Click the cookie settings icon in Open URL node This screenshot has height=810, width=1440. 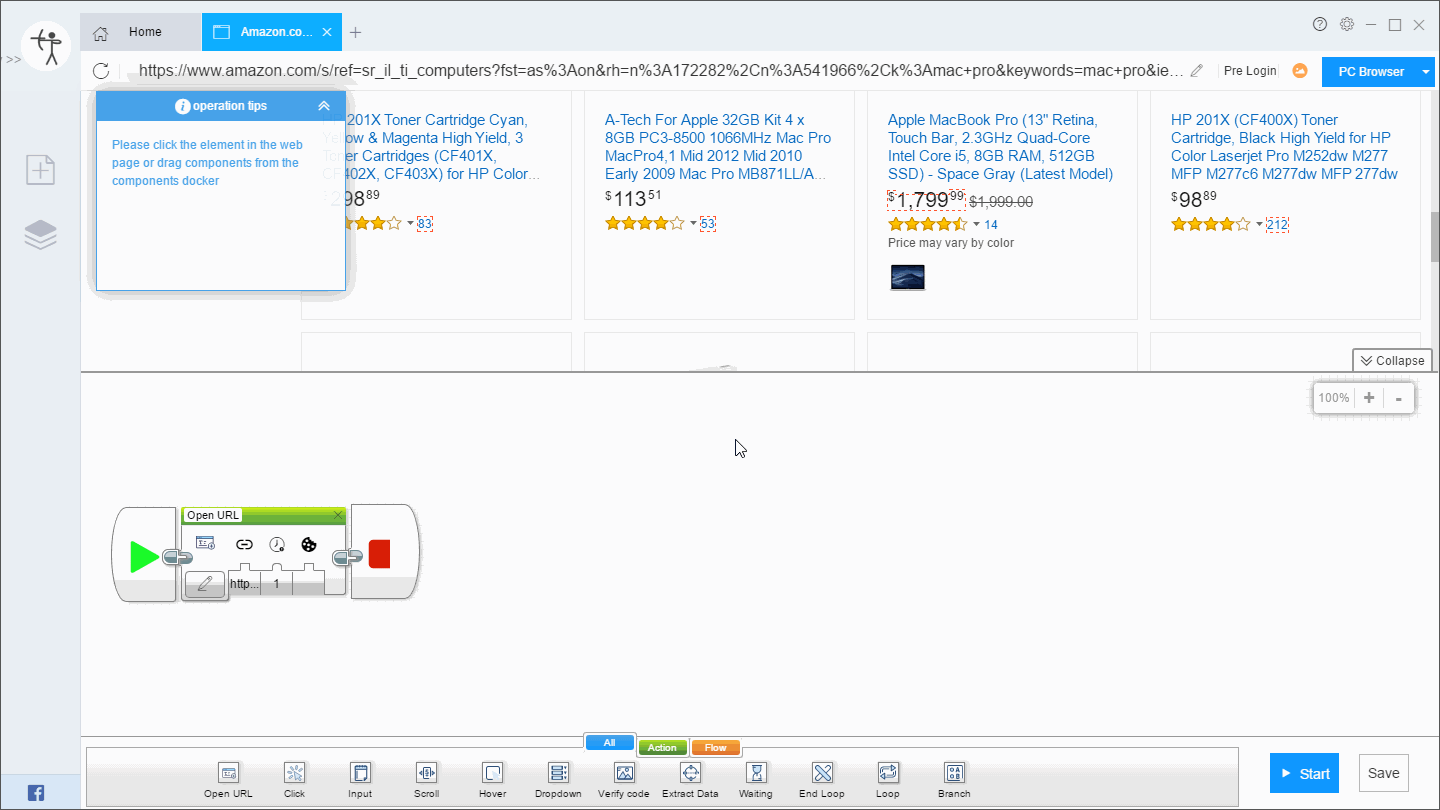(x=308, y=544)
